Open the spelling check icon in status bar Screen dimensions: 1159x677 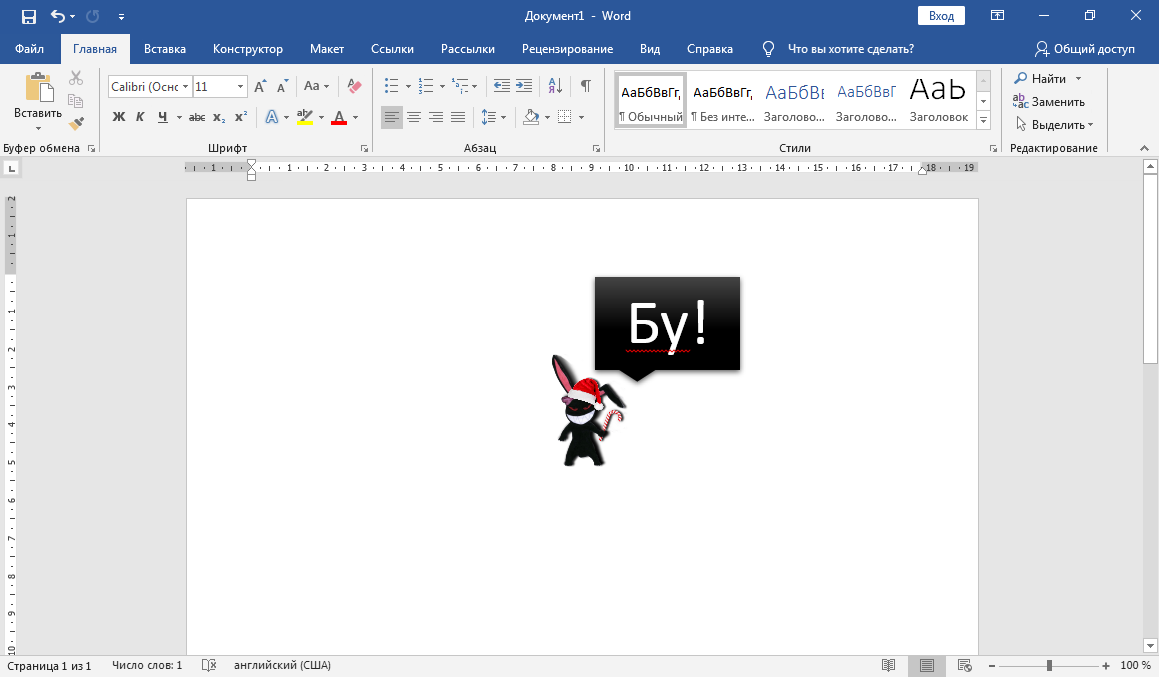point(209,665)
